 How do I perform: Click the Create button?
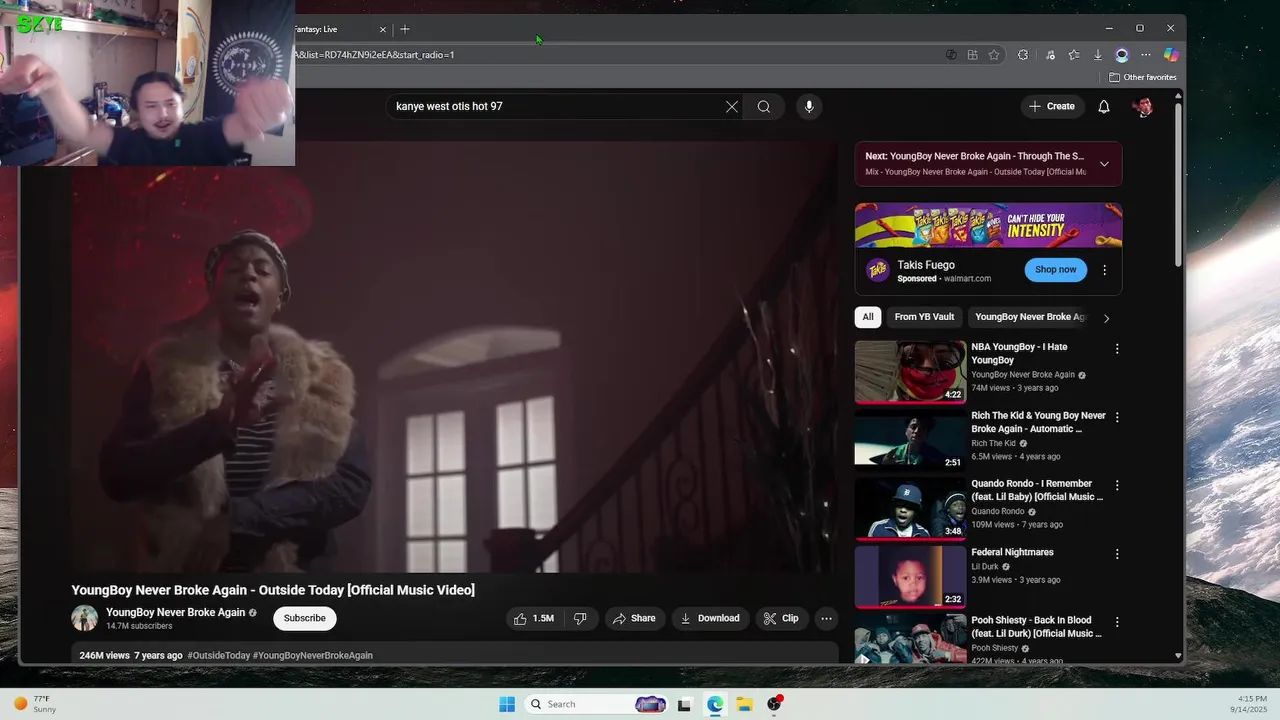[1052, 106]
